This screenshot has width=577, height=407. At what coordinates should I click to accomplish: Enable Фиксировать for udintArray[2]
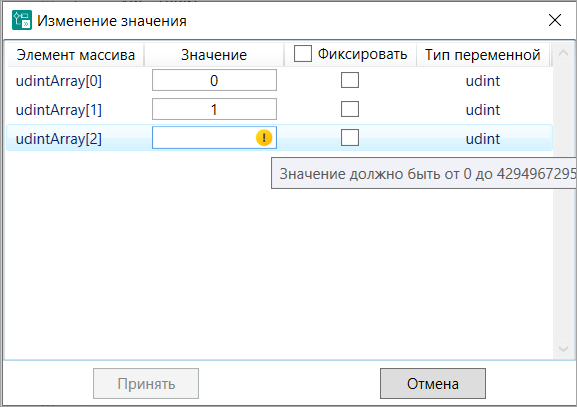(x=350, y=138)
